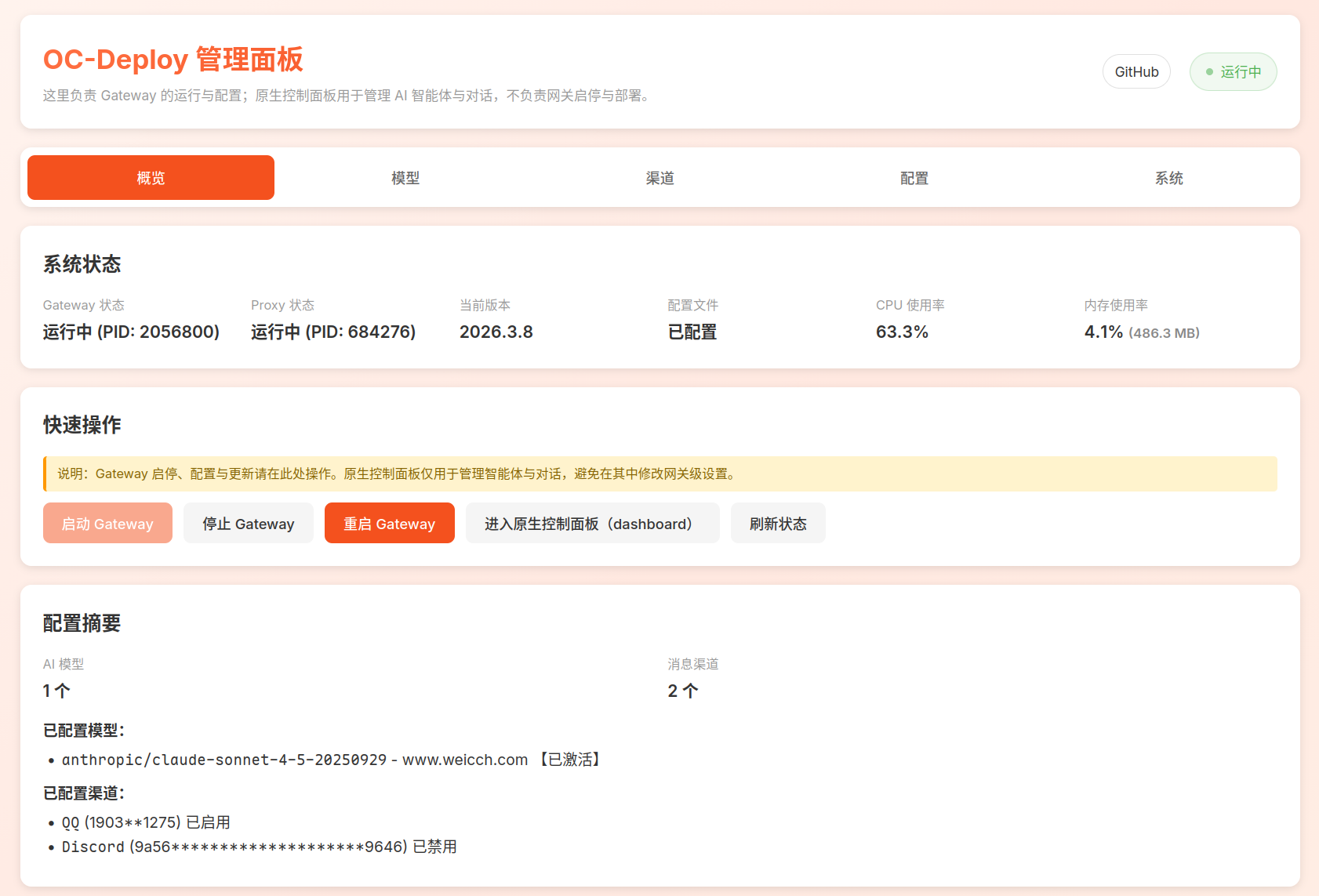The height and width of the screenshot is (896, 1319).
Task: Restart via the 重启 Gateway button
Action: [389, 524]
